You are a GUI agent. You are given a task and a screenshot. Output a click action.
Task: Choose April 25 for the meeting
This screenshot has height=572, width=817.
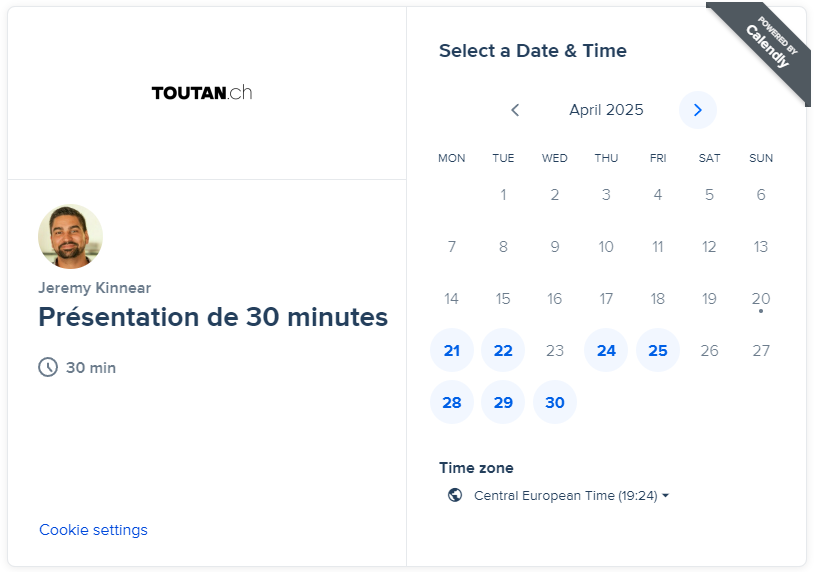pyautogui.click(x=658, y=350)
